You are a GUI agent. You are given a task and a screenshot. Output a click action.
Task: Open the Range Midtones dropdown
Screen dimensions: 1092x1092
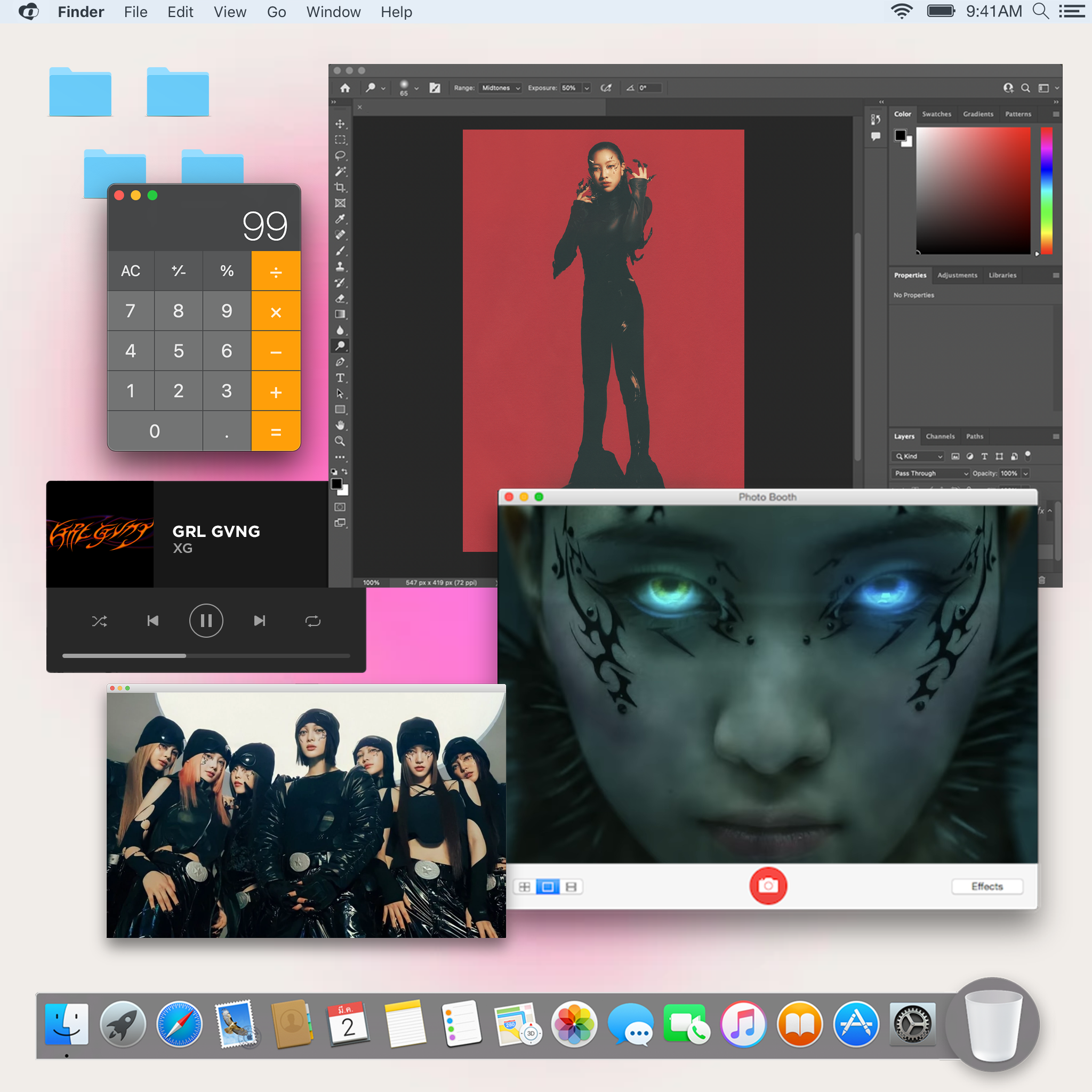[500, 87]
